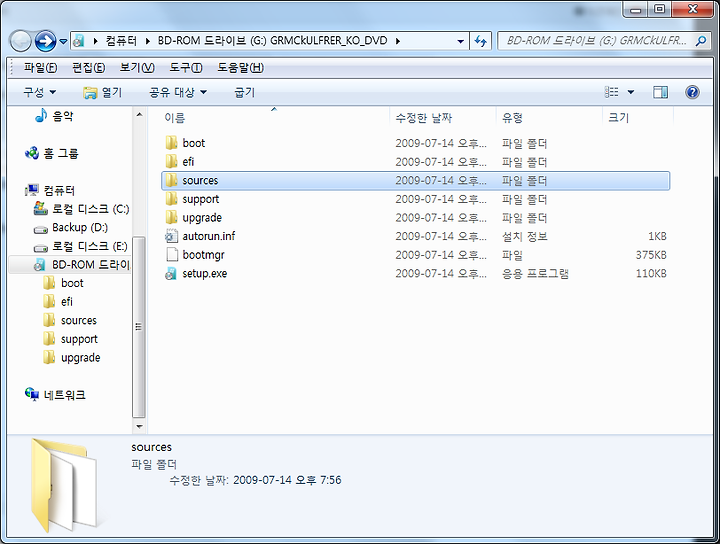Screen dimensions: 720x544
Task: Click the change view icon
Action: point(611,92)
